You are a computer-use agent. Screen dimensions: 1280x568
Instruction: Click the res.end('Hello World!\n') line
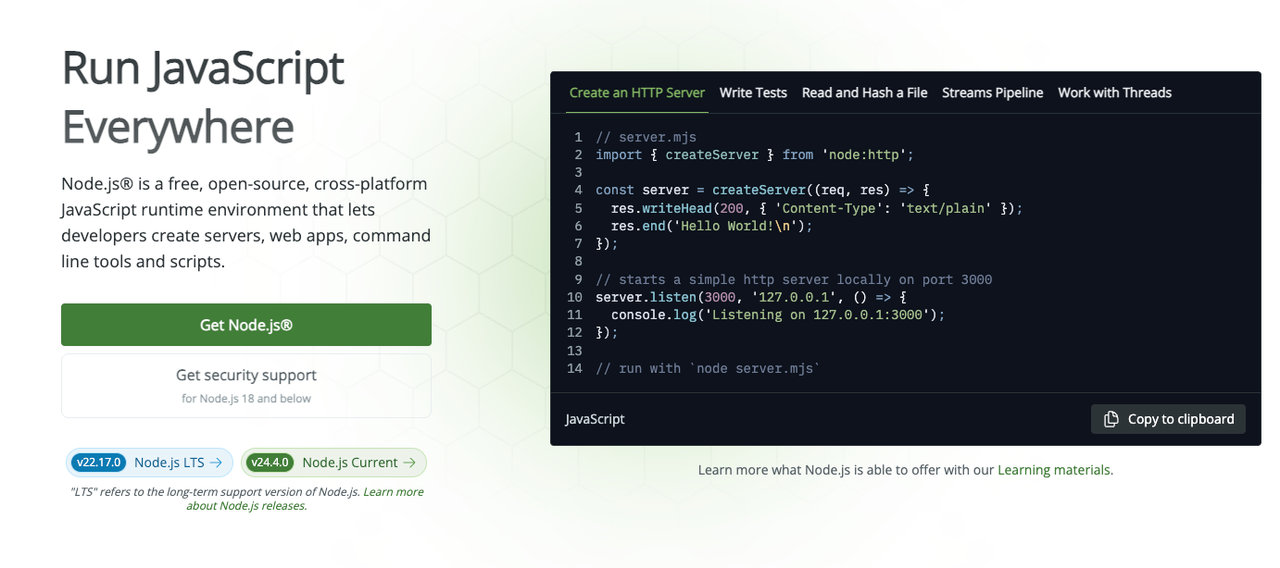click(712, 226)
